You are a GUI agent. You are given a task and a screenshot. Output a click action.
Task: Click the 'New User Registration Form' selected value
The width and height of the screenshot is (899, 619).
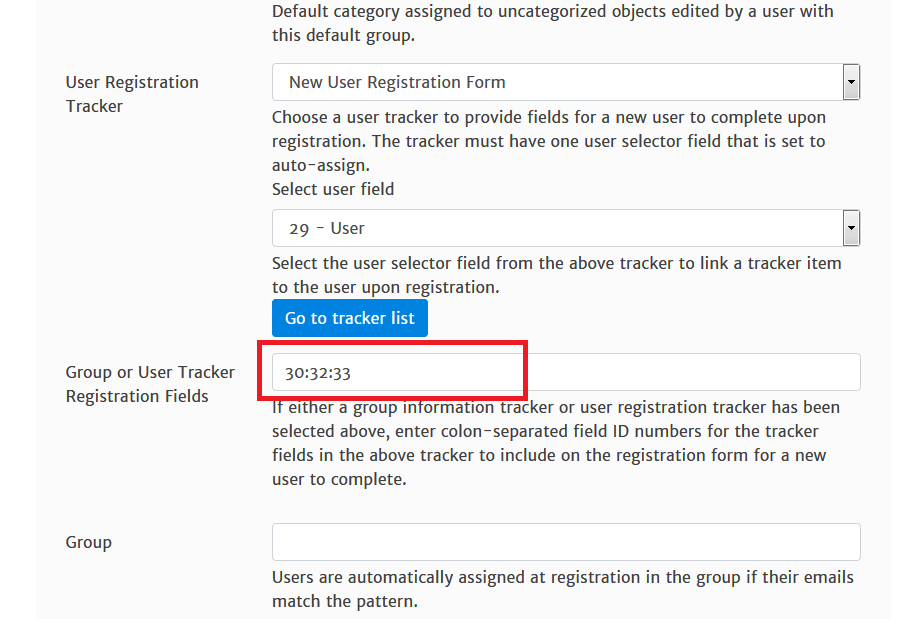[397, 82]
